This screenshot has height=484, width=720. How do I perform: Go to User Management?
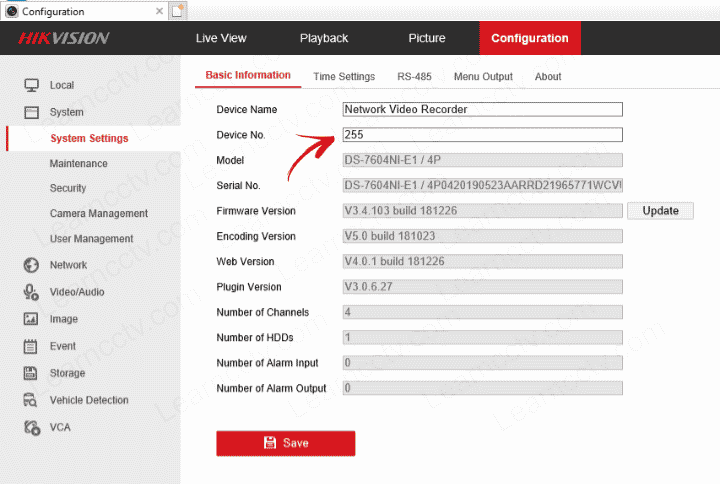(x=91, y=238)
